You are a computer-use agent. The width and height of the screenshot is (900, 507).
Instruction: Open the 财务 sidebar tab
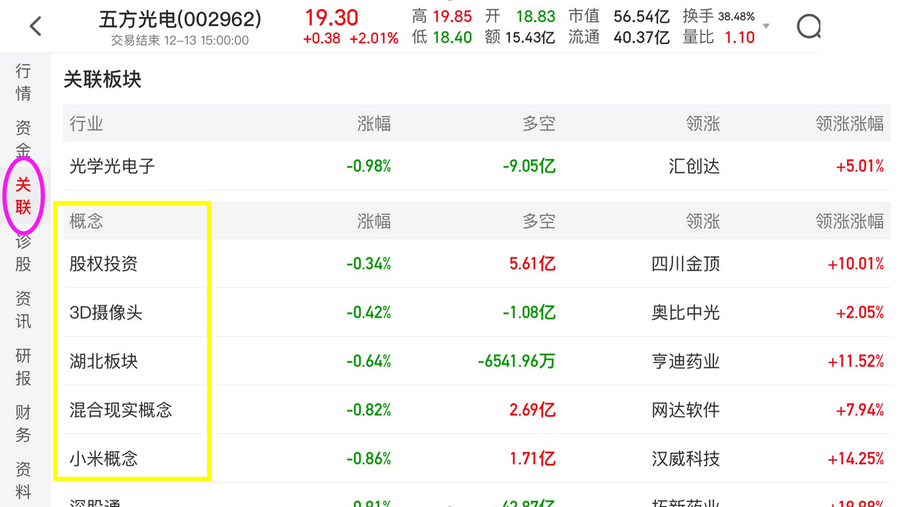[x=23, y=423]
